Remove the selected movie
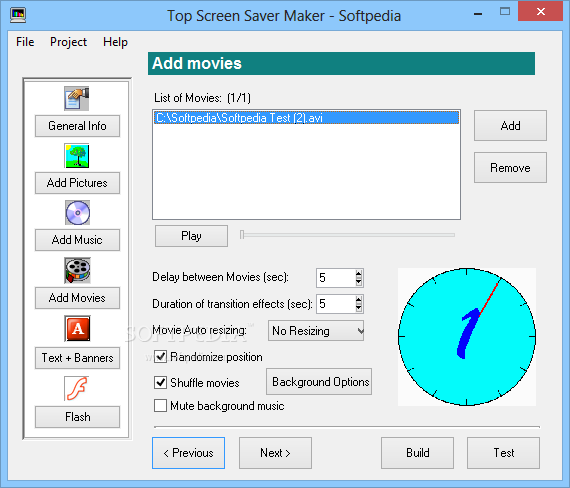This screenshot has width=570, height=488. click(x=510, y=168)
